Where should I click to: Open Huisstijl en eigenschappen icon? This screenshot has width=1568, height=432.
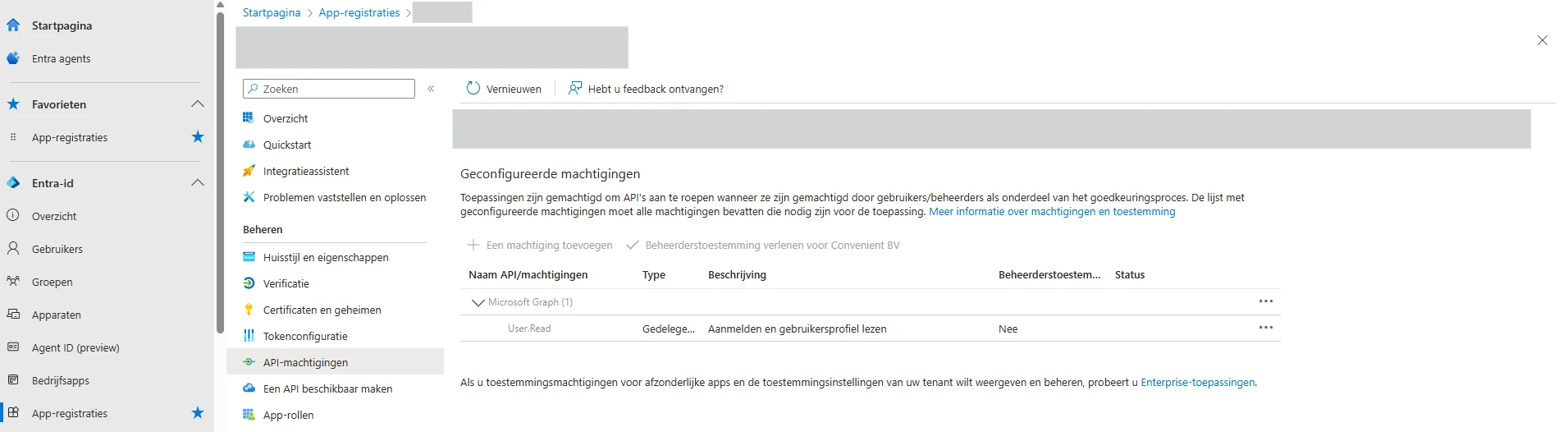249,257
